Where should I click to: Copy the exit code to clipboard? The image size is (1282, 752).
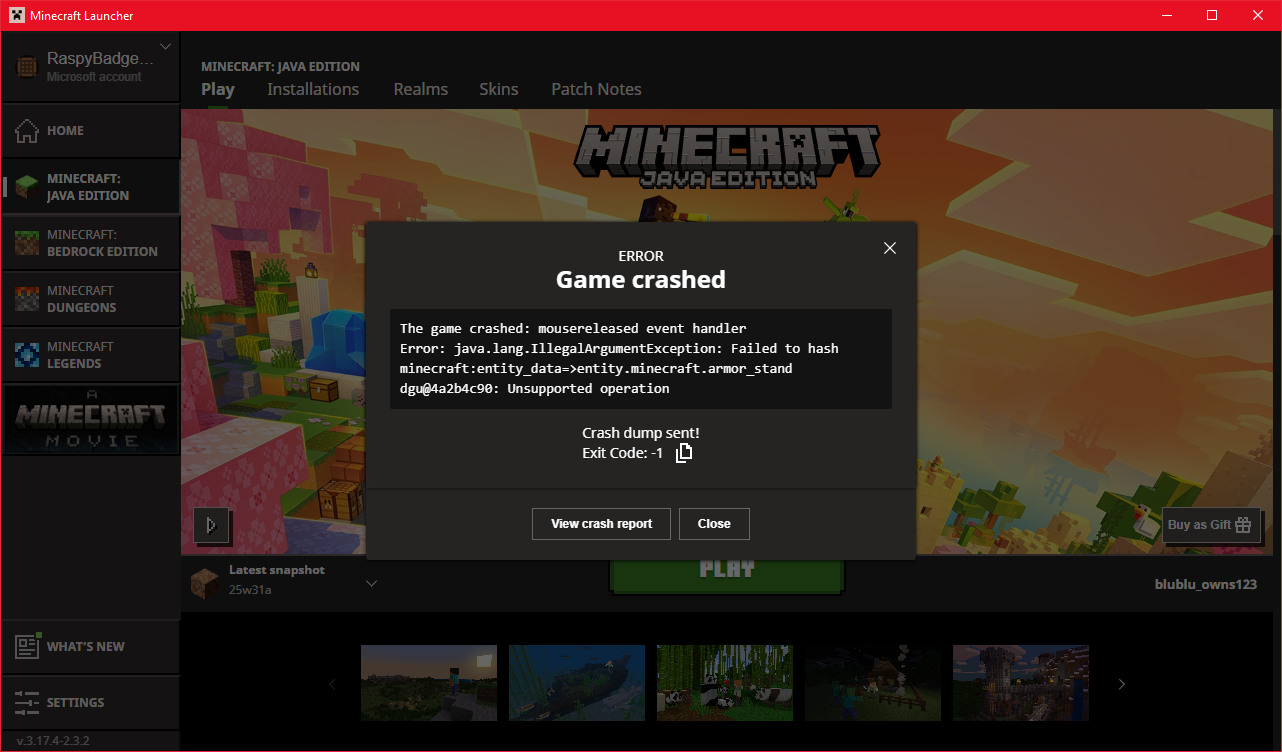pyautogui.click(x=684, y=453)
